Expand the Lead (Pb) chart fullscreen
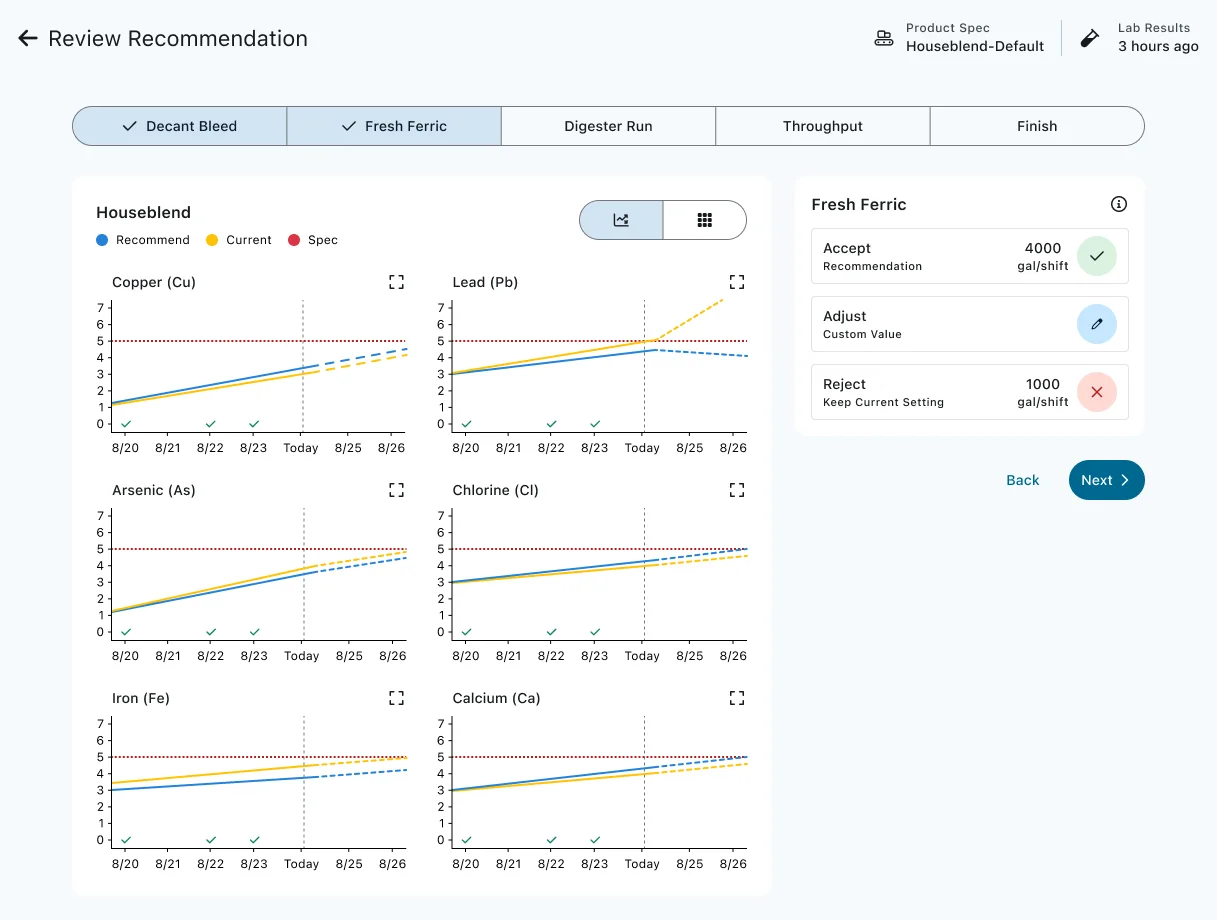Image resolution: width=1217 pixels, height=920 pixels. click(x=737, y=282)
